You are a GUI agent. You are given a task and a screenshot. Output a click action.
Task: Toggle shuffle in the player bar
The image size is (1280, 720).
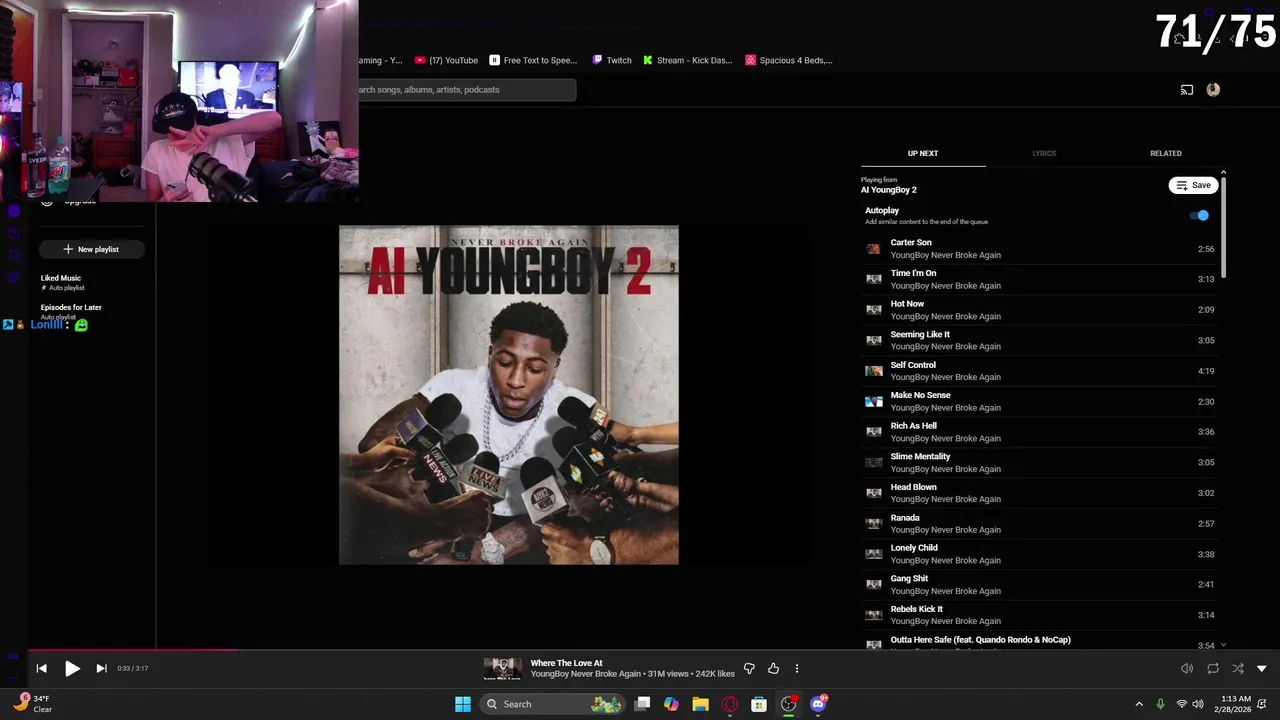pos(1238,668)
